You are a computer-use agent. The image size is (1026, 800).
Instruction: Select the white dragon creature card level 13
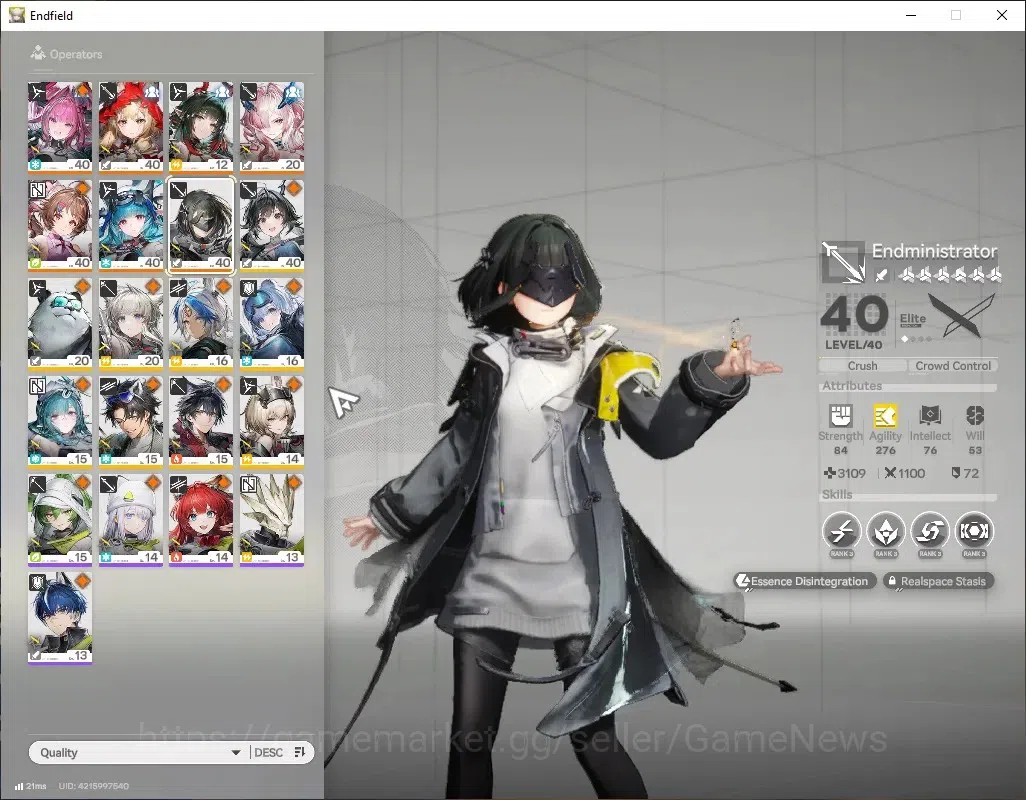pyautogui.click(x=272, y=520)
